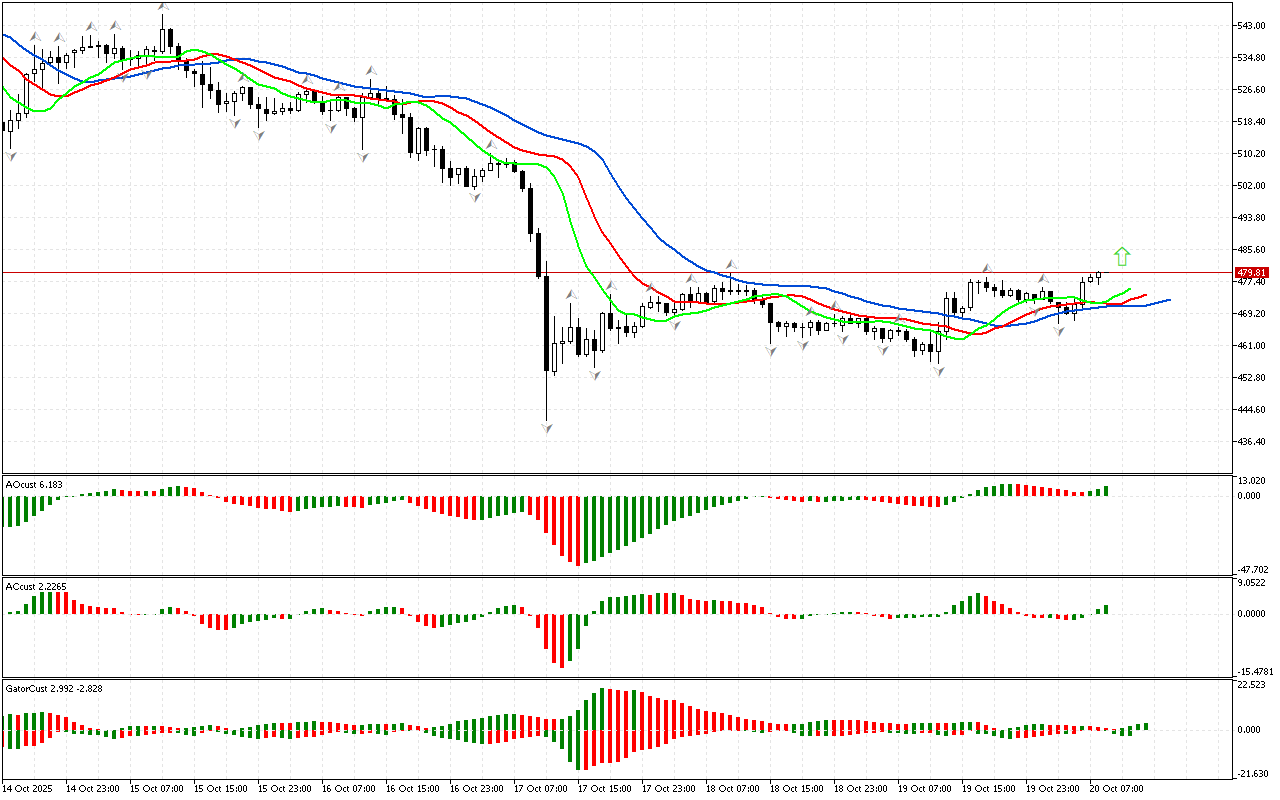
Task: Click the red horizontal price level line
Action: click(x=300, y=272)
